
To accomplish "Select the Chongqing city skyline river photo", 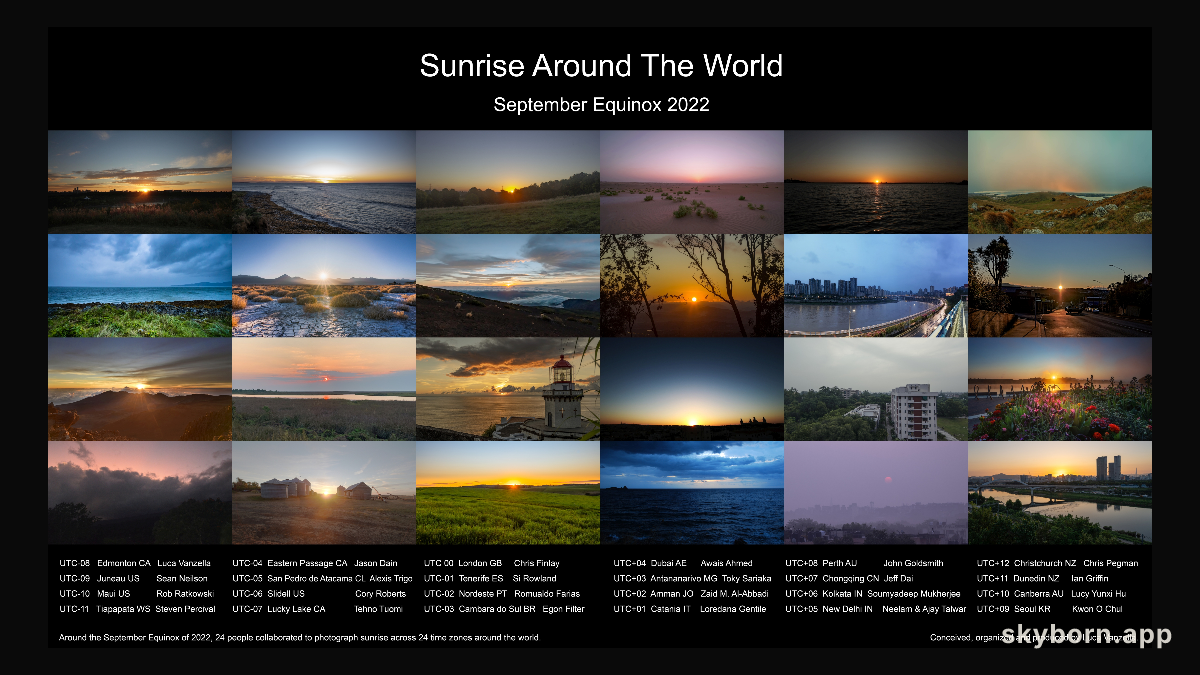I will (876, 285).
